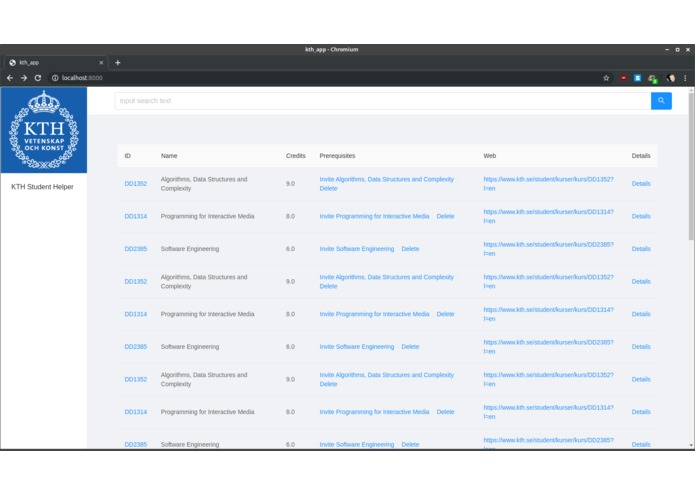The width and height of the screenshot is (695, 494).
Task: Open the browser profile avatar
Action: (x=671, y=78)
